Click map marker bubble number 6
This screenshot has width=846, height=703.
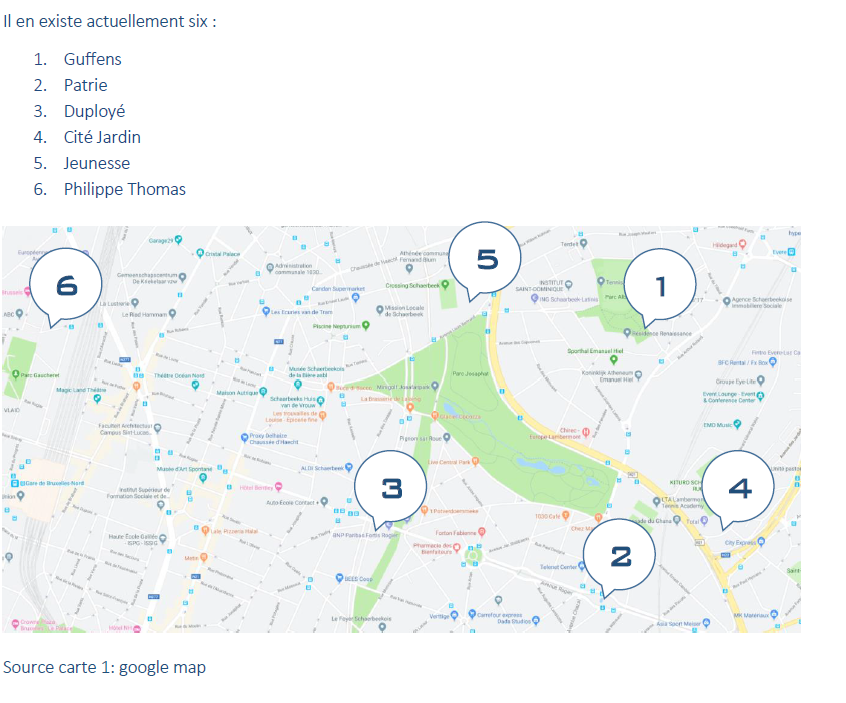coord(66,284)
